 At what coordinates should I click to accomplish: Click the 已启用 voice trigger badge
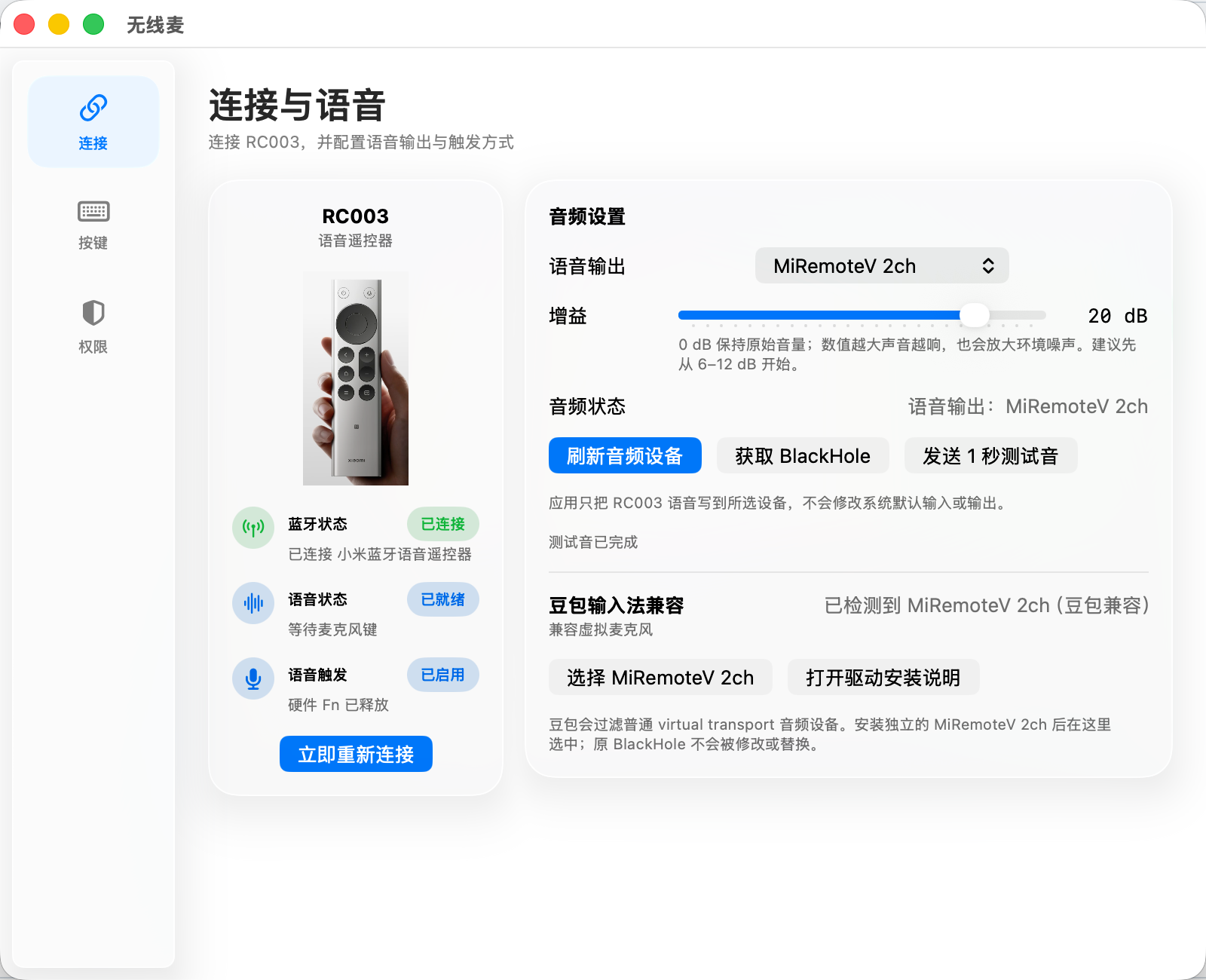coord(443,675)
